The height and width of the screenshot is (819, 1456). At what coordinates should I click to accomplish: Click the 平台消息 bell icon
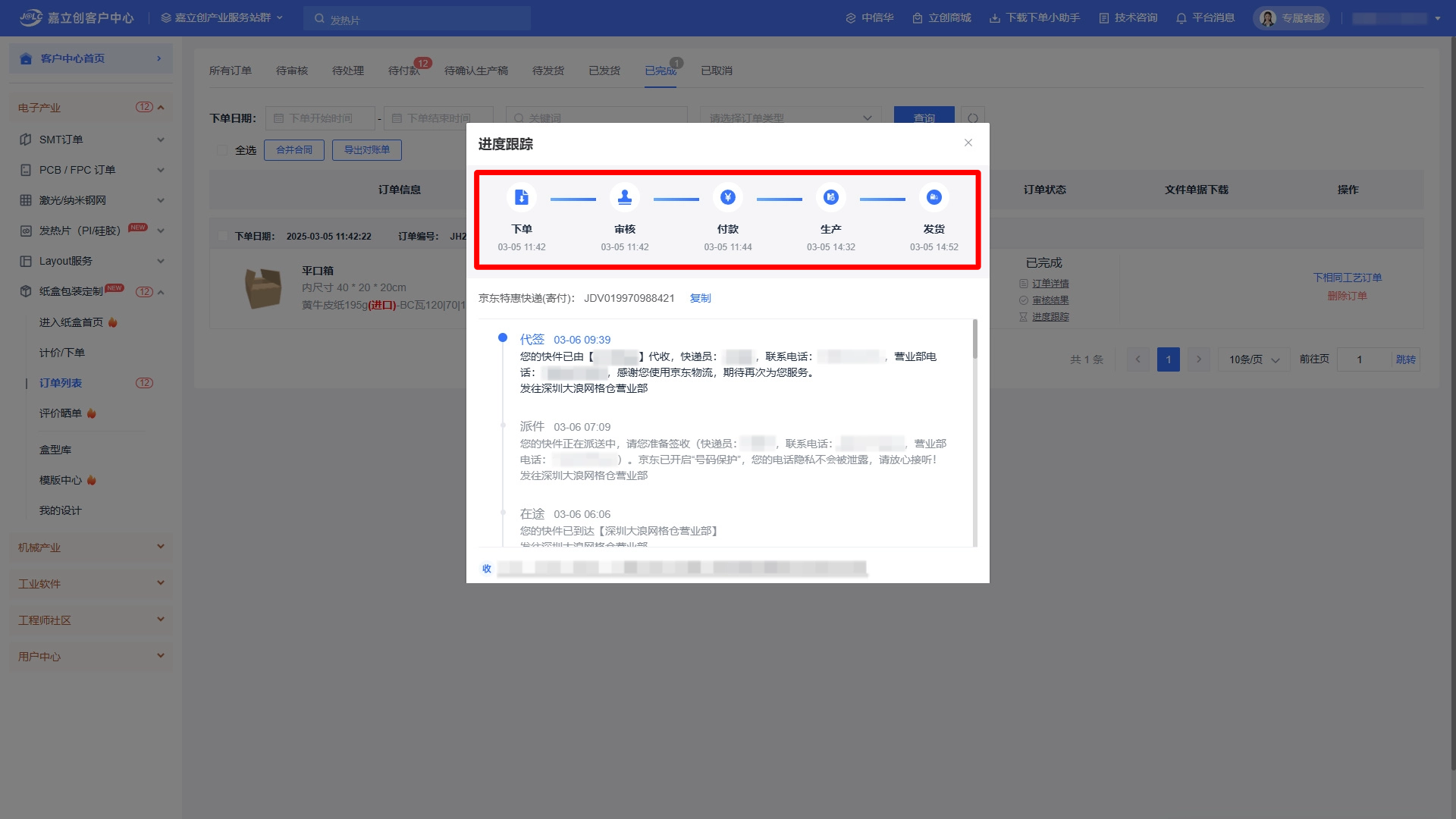click(x=1181, y=18)
